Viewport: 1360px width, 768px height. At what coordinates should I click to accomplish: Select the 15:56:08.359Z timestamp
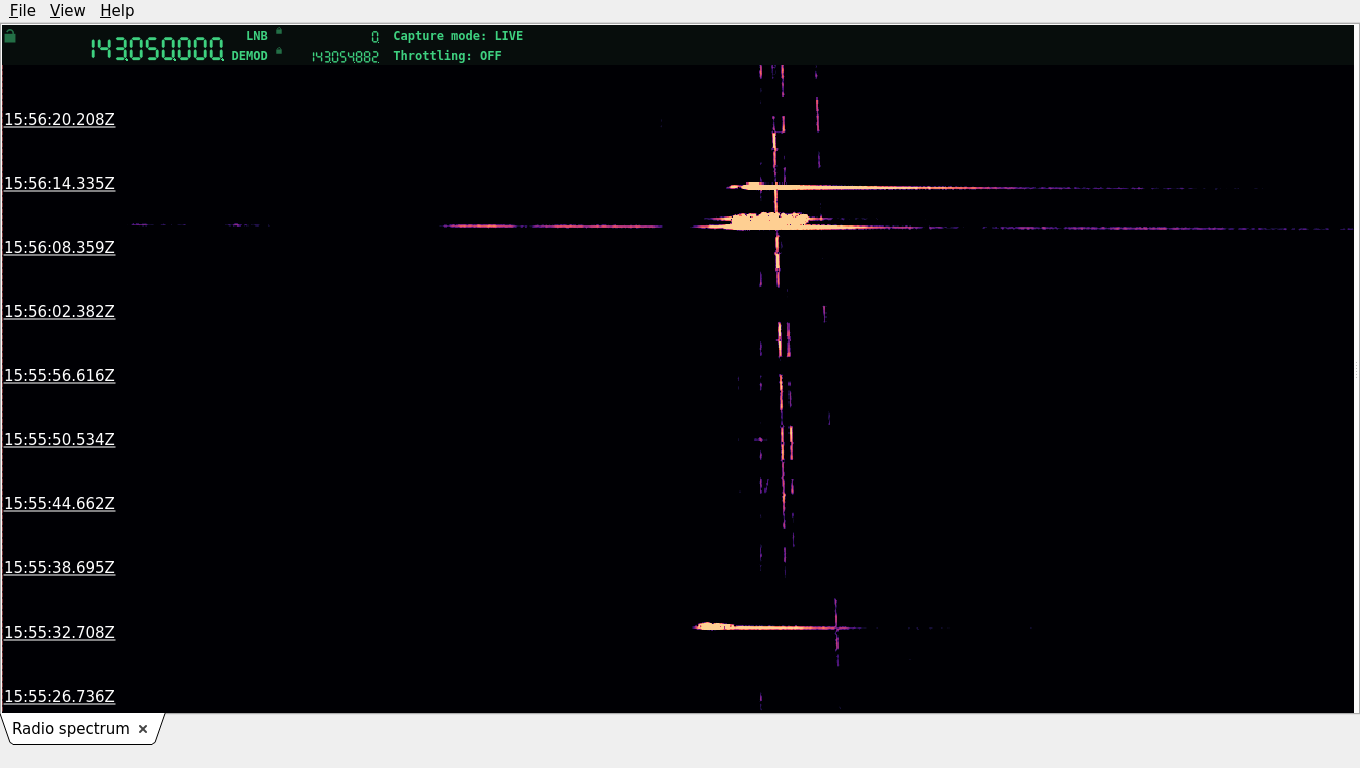point(59,248)
